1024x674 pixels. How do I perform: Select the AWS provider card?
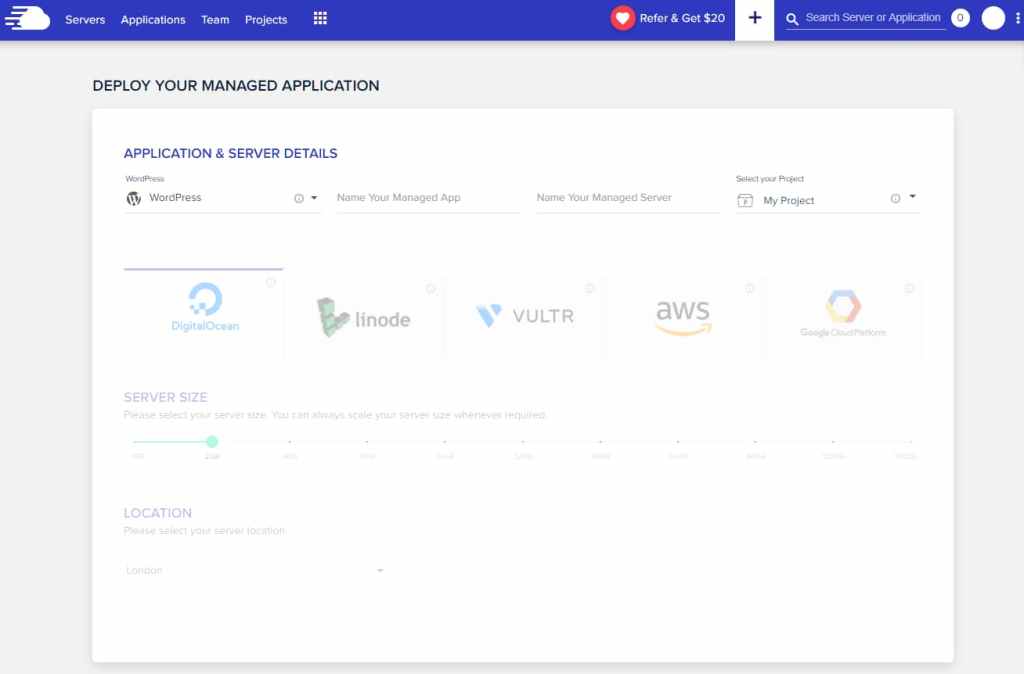(683, 315)
